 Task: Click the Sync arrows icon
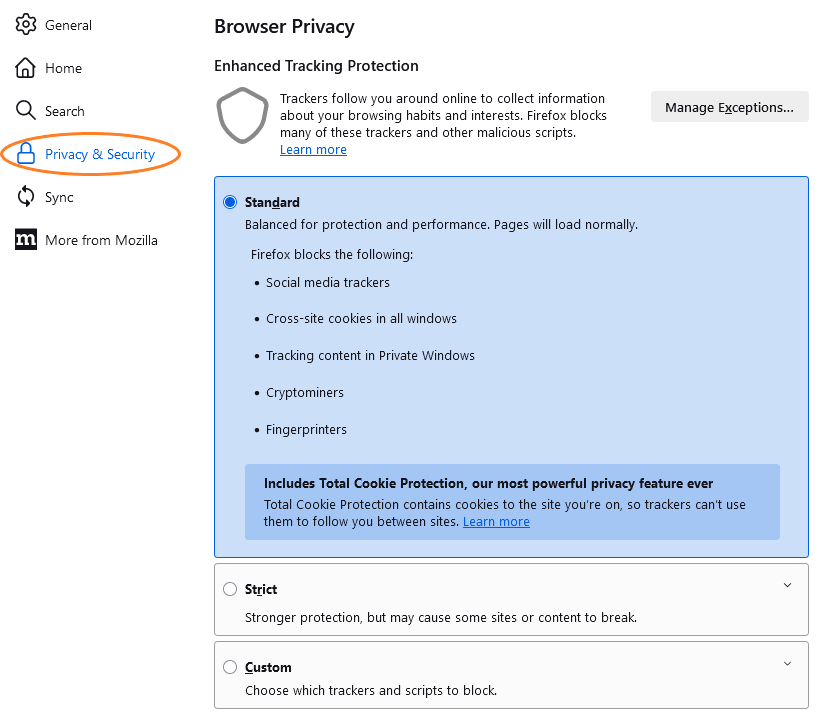[x=26, y=197]
